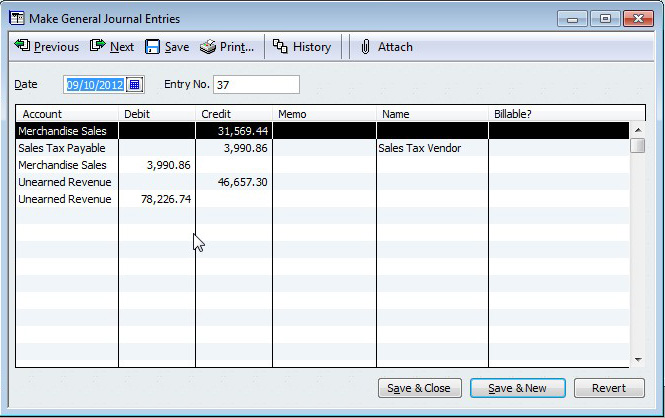Viewport: 665px width, 418px height.
Task: Click the 46,657.30 credit cell
Action: pos(233,182)
